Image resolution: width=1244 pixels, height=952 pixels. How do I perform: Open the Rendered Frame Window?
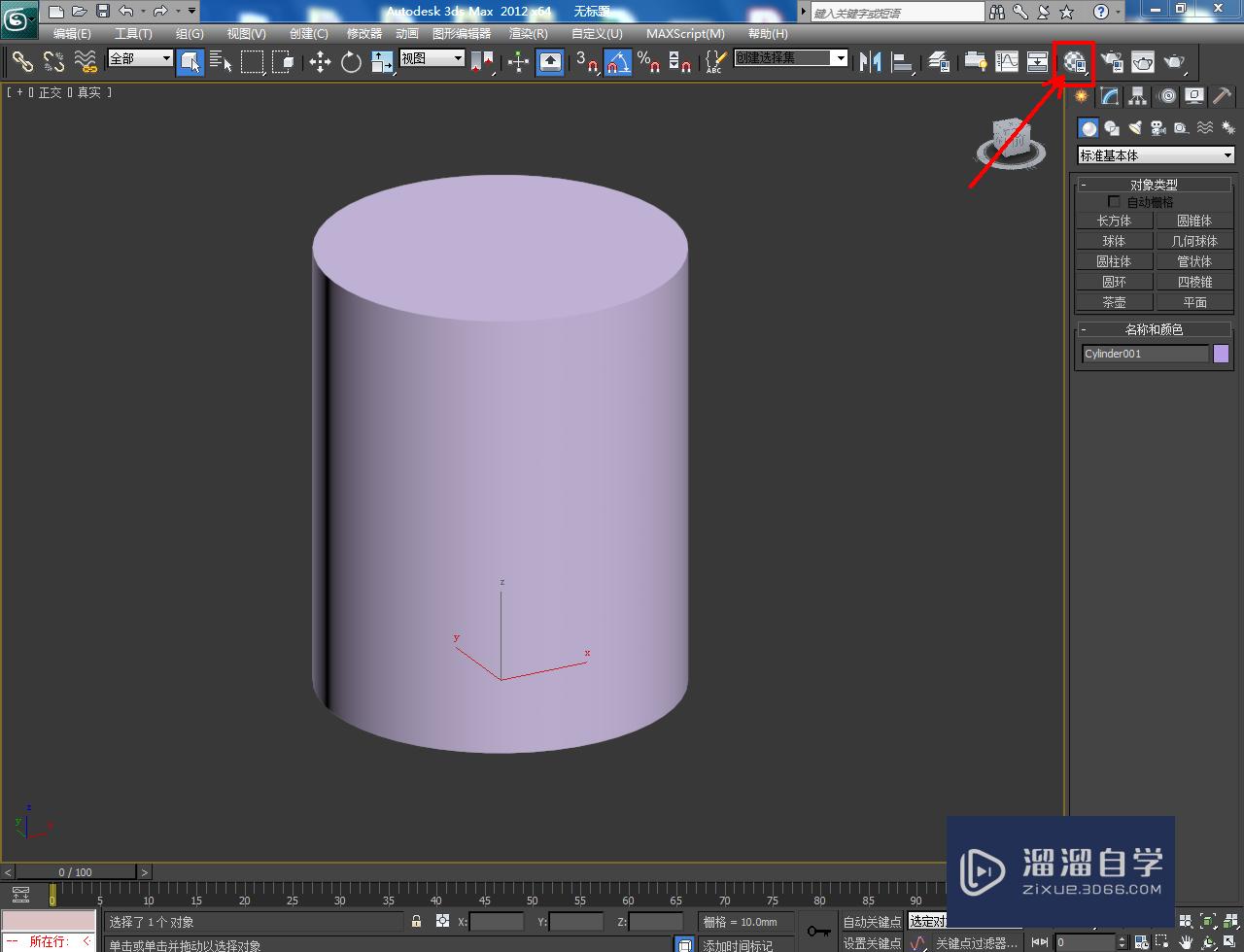pos(1143,62)
